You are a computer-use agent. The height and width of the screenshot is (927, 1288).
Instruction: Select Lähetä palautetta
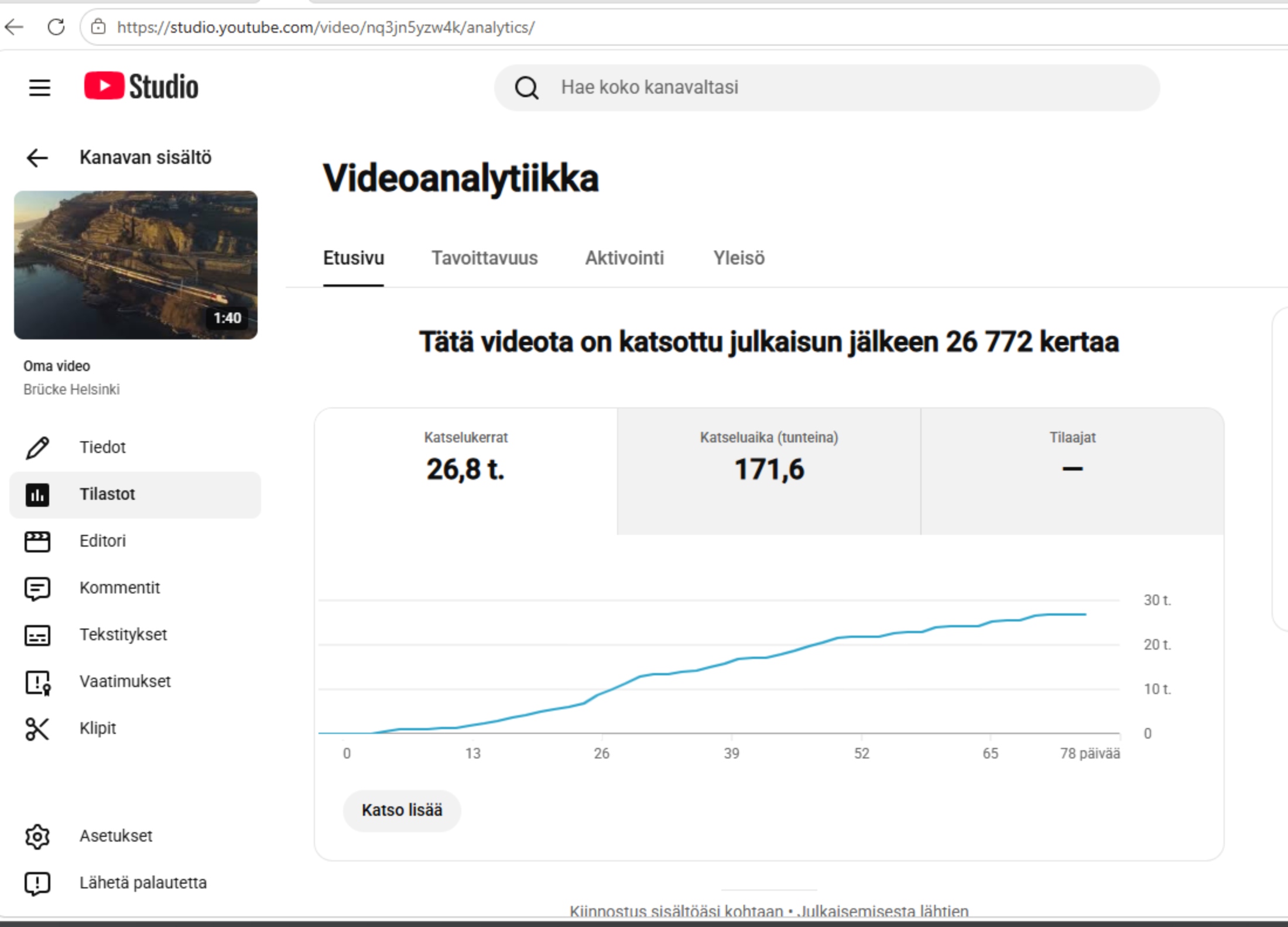pyautogui.click(x=135, y=883)
